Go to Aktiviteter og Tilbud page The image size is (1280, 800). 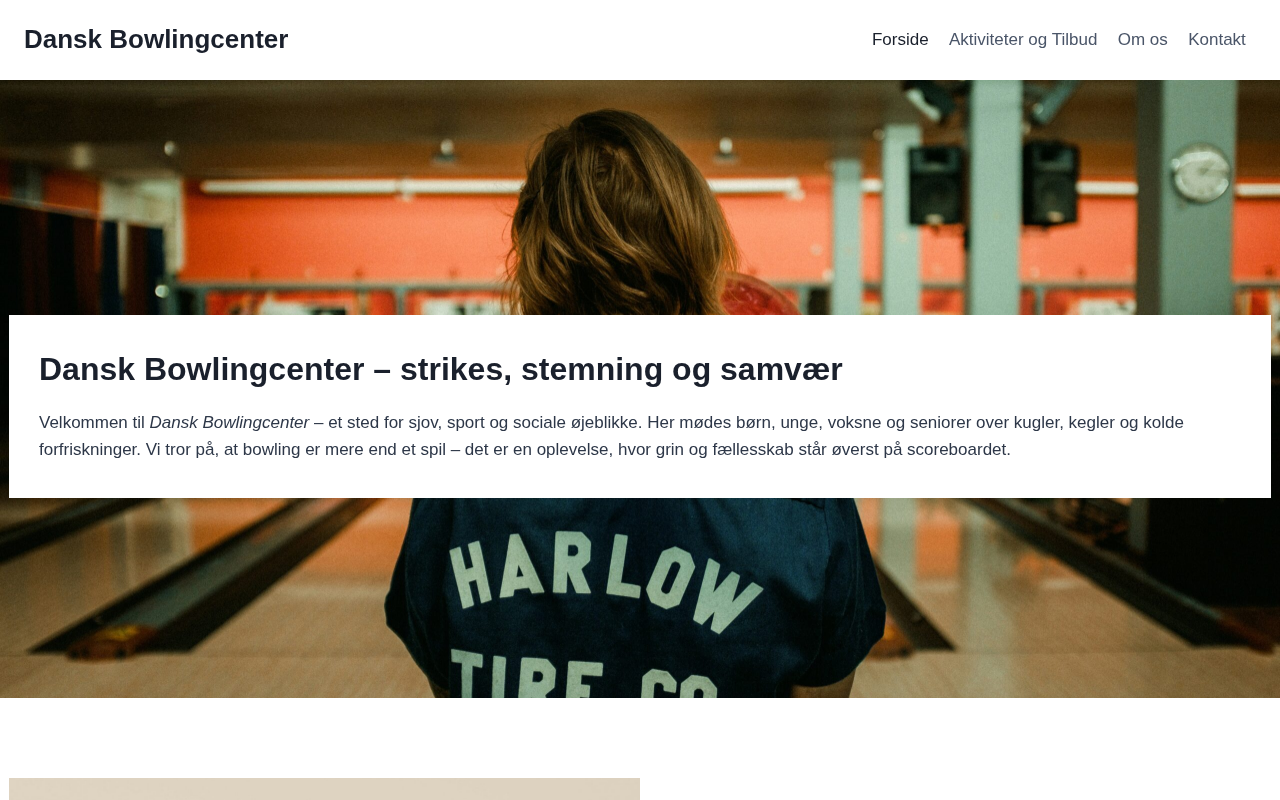click(1023, 40)
